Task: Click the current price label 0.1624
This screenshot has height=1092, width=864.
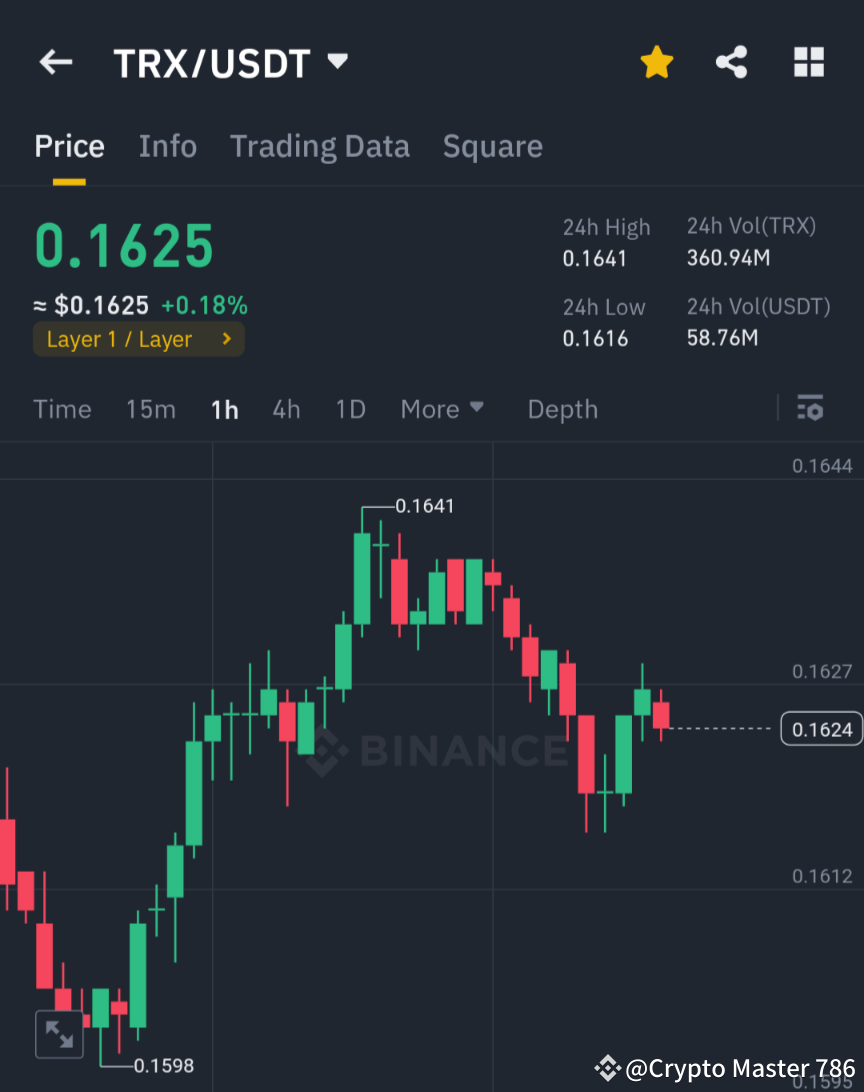Action: click(x=820, y=729)
